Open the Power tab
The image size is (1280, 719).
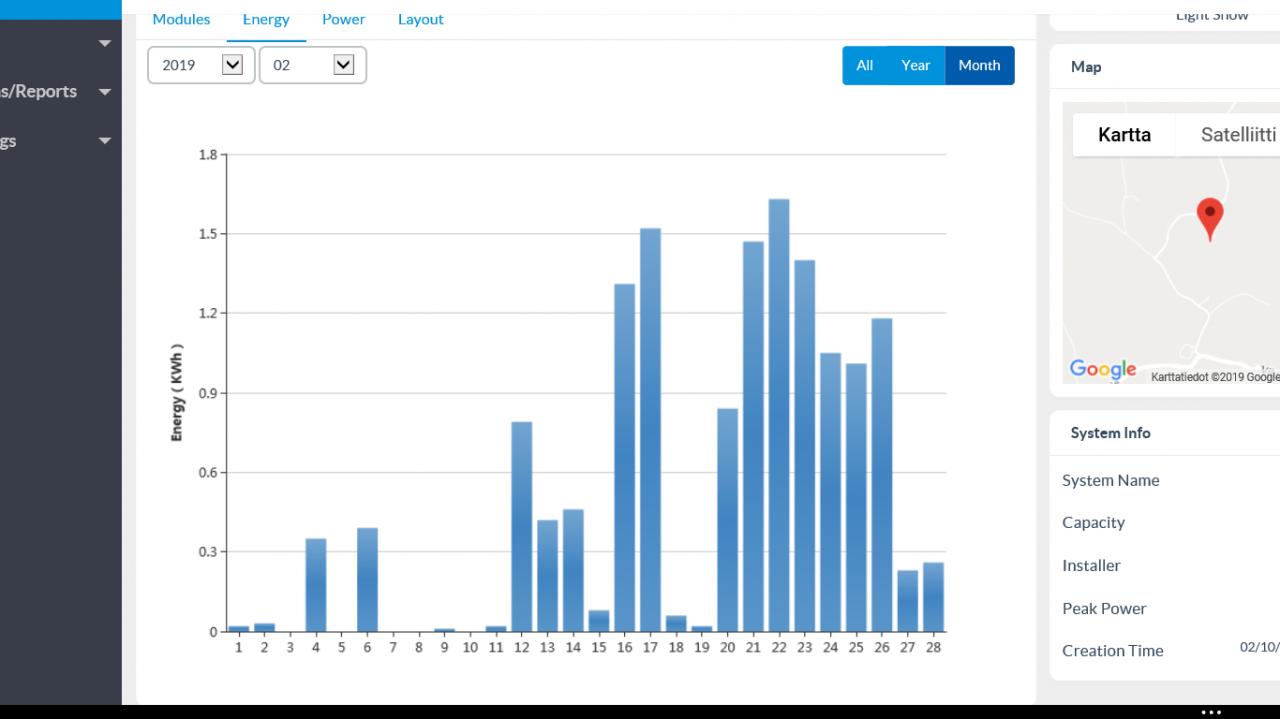tap(343, 19)
